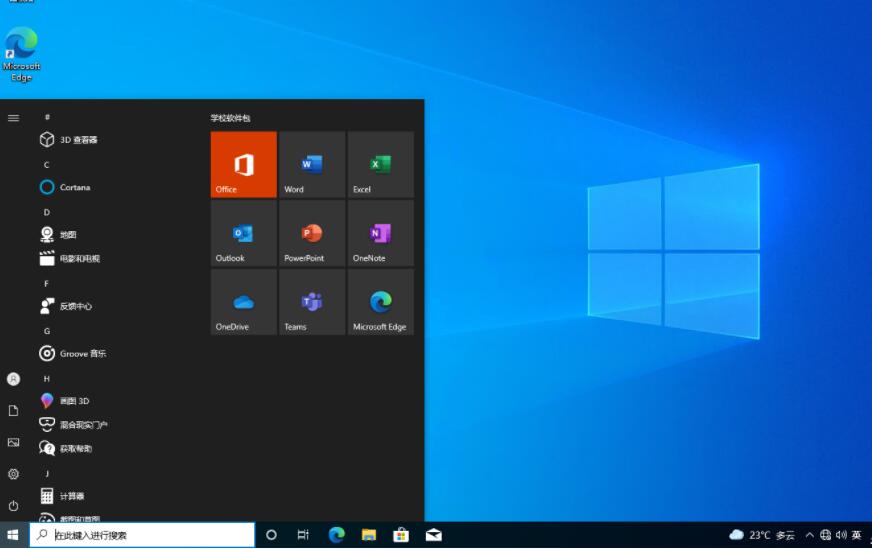Expand hidden system tray icons chevron
This screenshot has height=549, width=872.
point(810,535)
